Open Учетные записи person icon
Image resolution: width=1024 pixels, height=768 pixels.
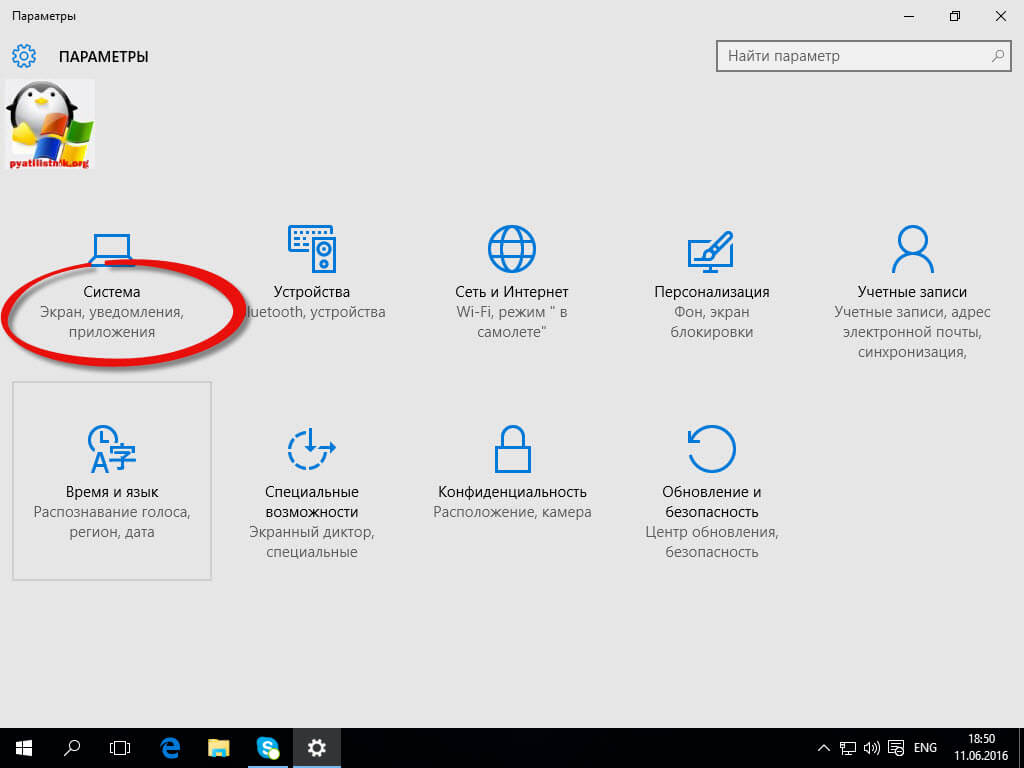[x=912, y=249]
